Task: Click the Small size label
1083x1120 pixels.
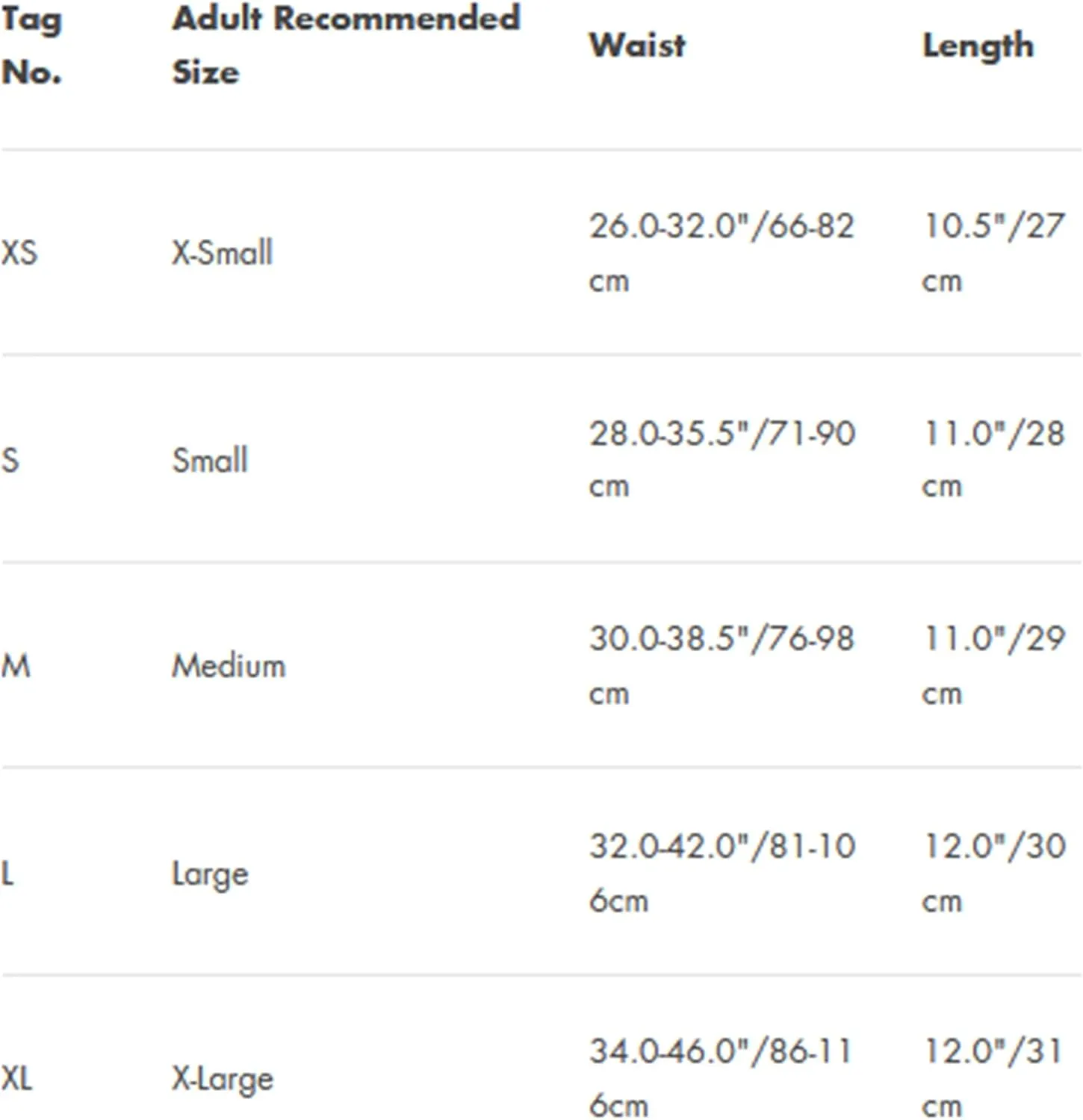Action: [210, 459]
